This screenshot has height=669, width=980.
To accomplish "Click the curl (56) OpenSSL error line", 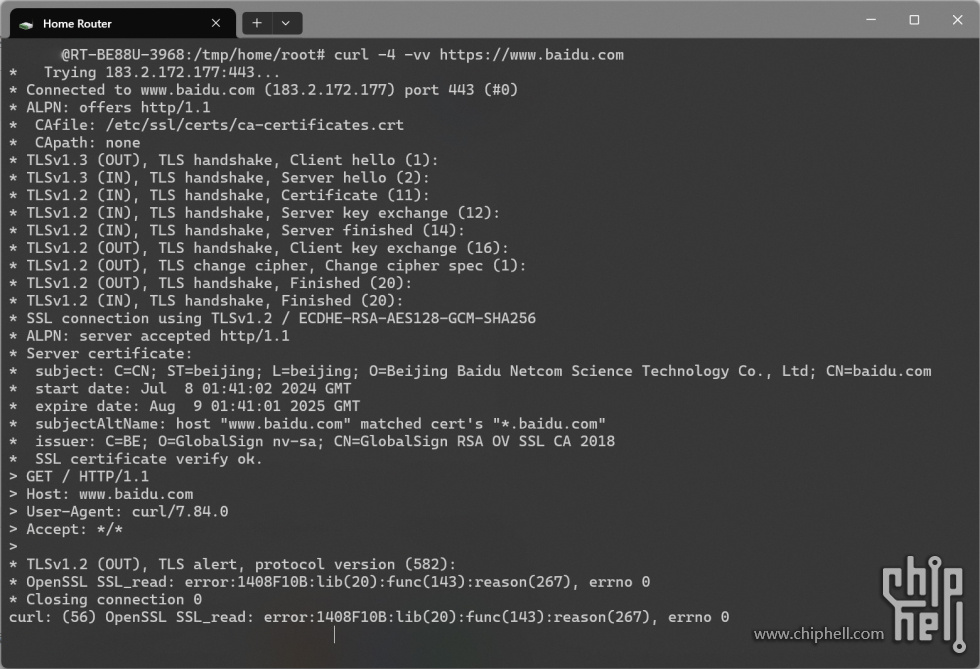I will [x=369, y=617].
